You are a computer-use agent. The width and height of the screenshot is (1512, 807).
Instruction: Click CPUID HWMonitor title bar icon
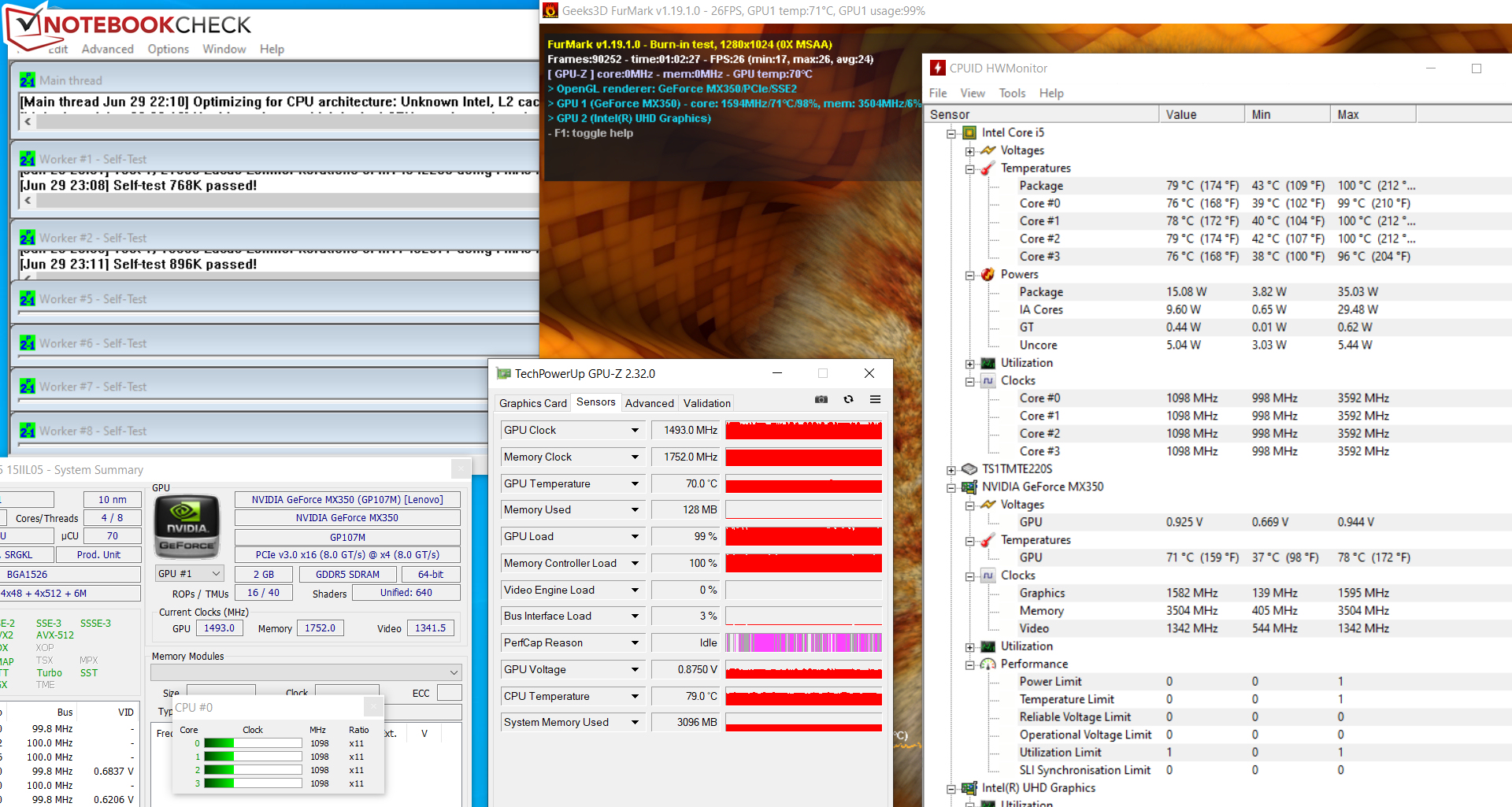[x=937, y=68]
